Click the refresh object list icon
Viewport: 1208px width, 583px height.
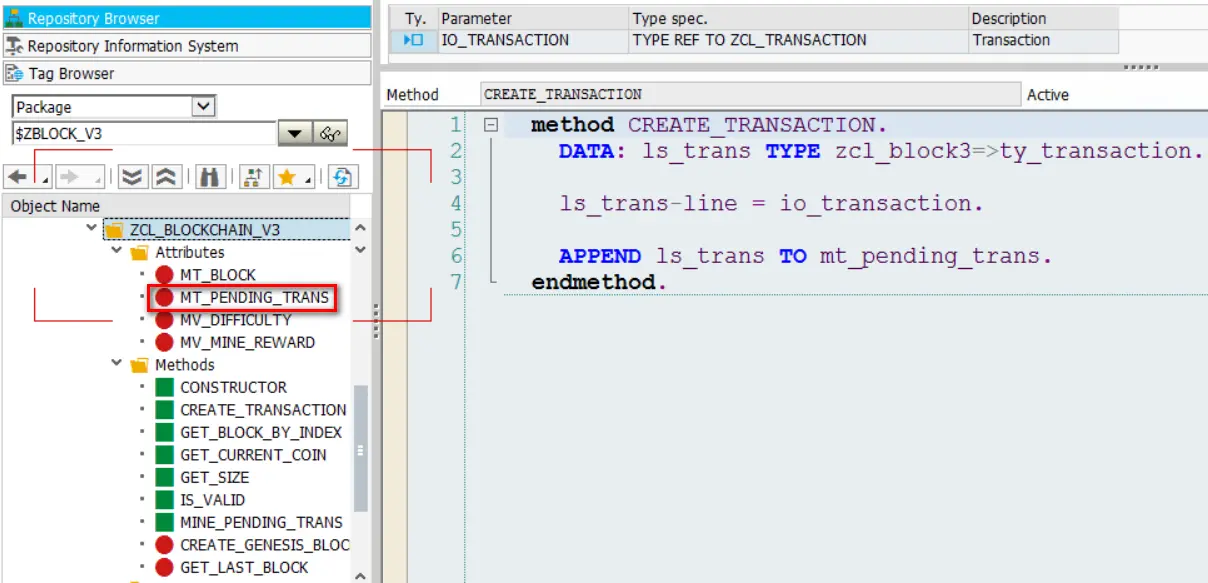point(343,177)
